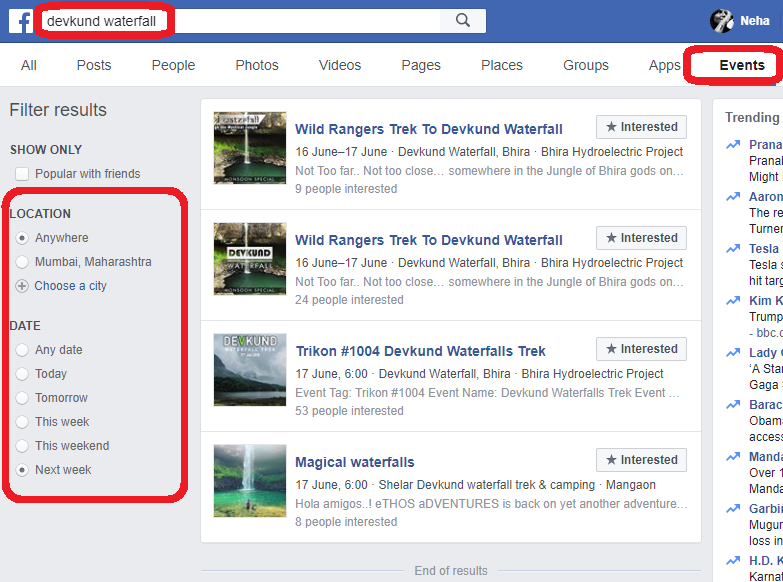Switch to the Places tab
Screen dimensions: 783x582
(x=502, y=65)
